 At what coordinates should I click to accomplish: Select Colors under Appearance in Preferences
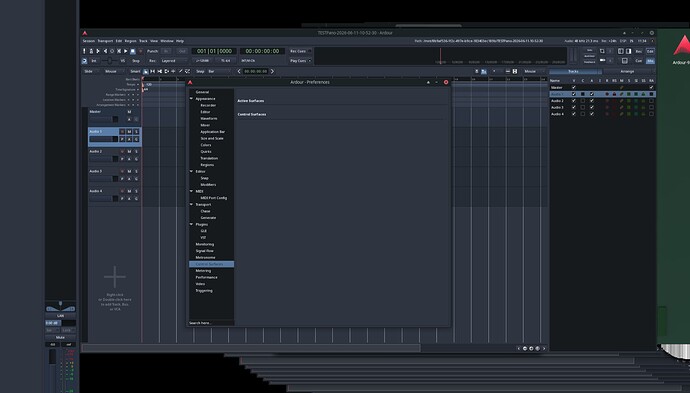point(206,145)
